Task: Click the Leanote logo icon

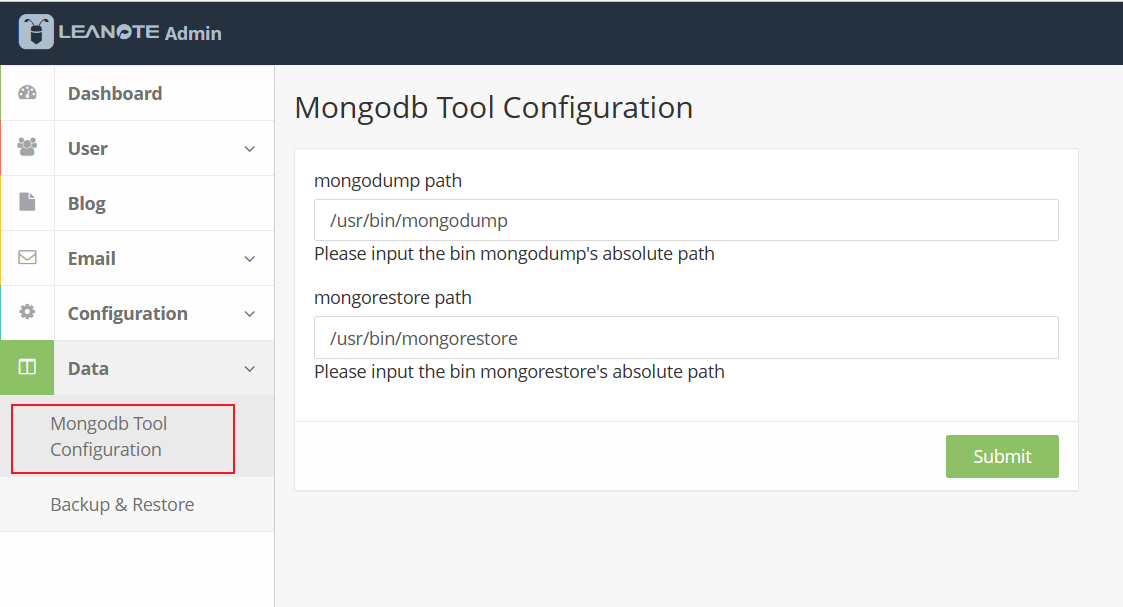Action: pos(36,32)
